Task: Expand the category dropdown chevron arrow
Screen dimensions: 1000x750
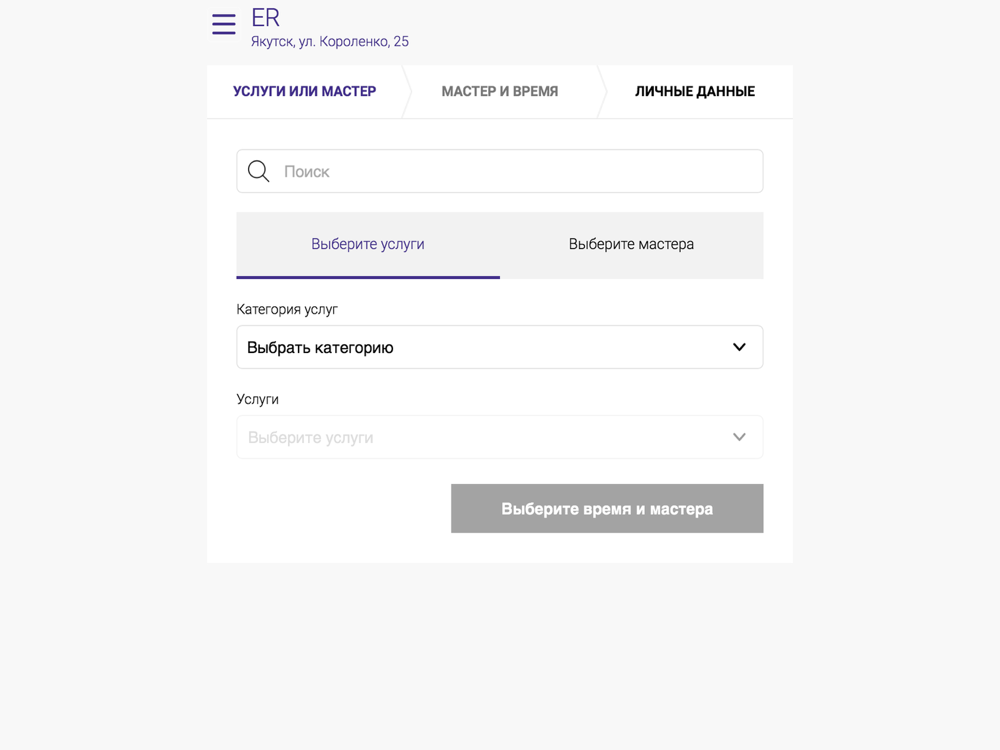Action: (739, 347)
